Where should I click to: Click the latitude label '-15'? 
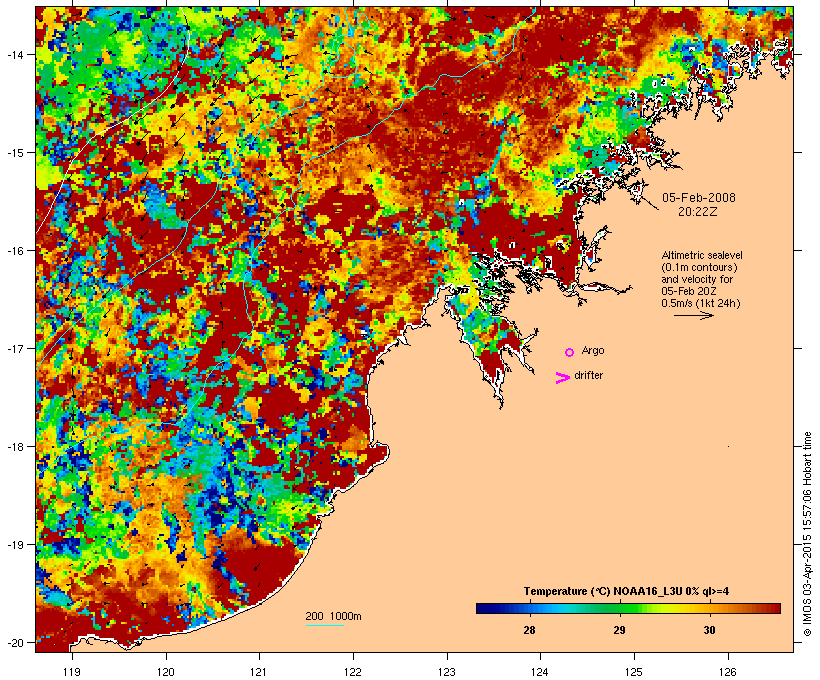coord(14,152)
